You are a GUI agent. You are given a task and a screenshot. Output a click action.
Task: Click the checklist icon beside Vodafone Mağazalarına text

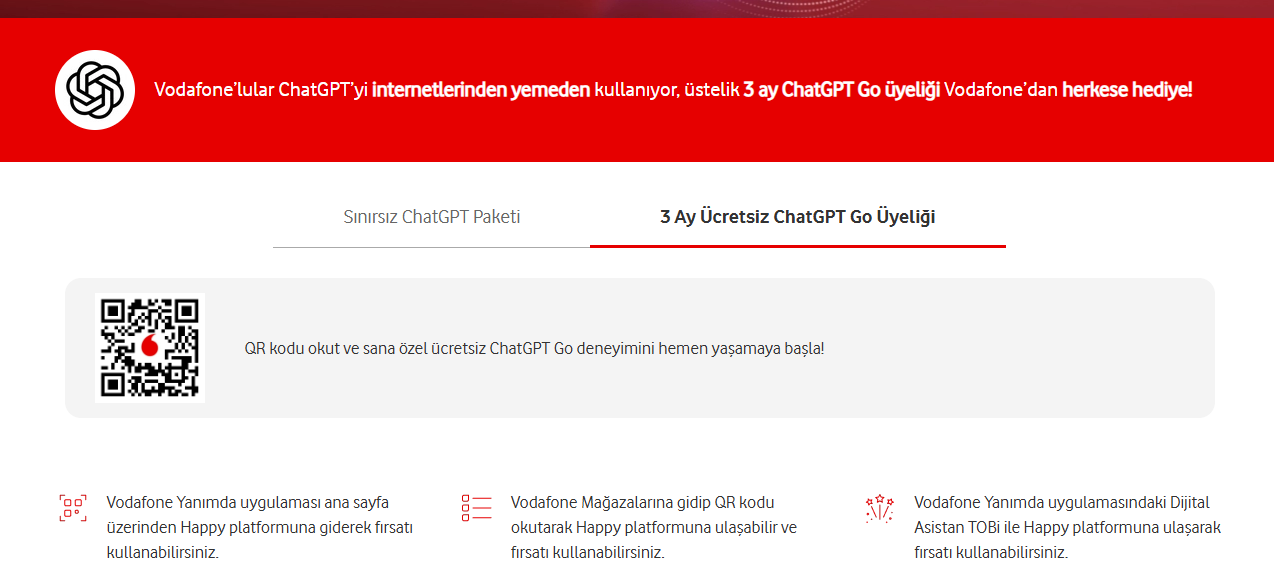point(477,508)
